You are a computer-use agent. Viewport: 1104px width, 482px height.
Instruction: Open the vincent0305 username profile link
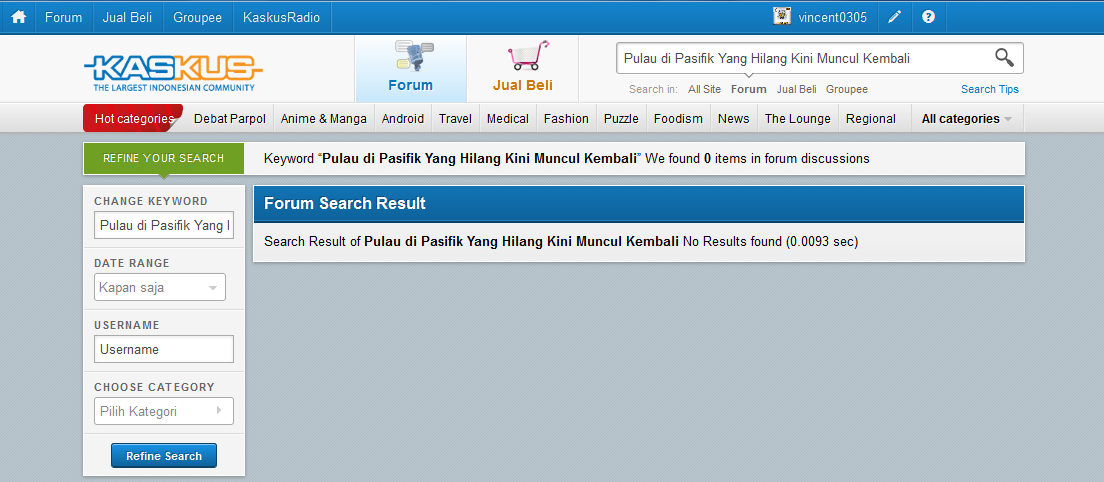832,18
